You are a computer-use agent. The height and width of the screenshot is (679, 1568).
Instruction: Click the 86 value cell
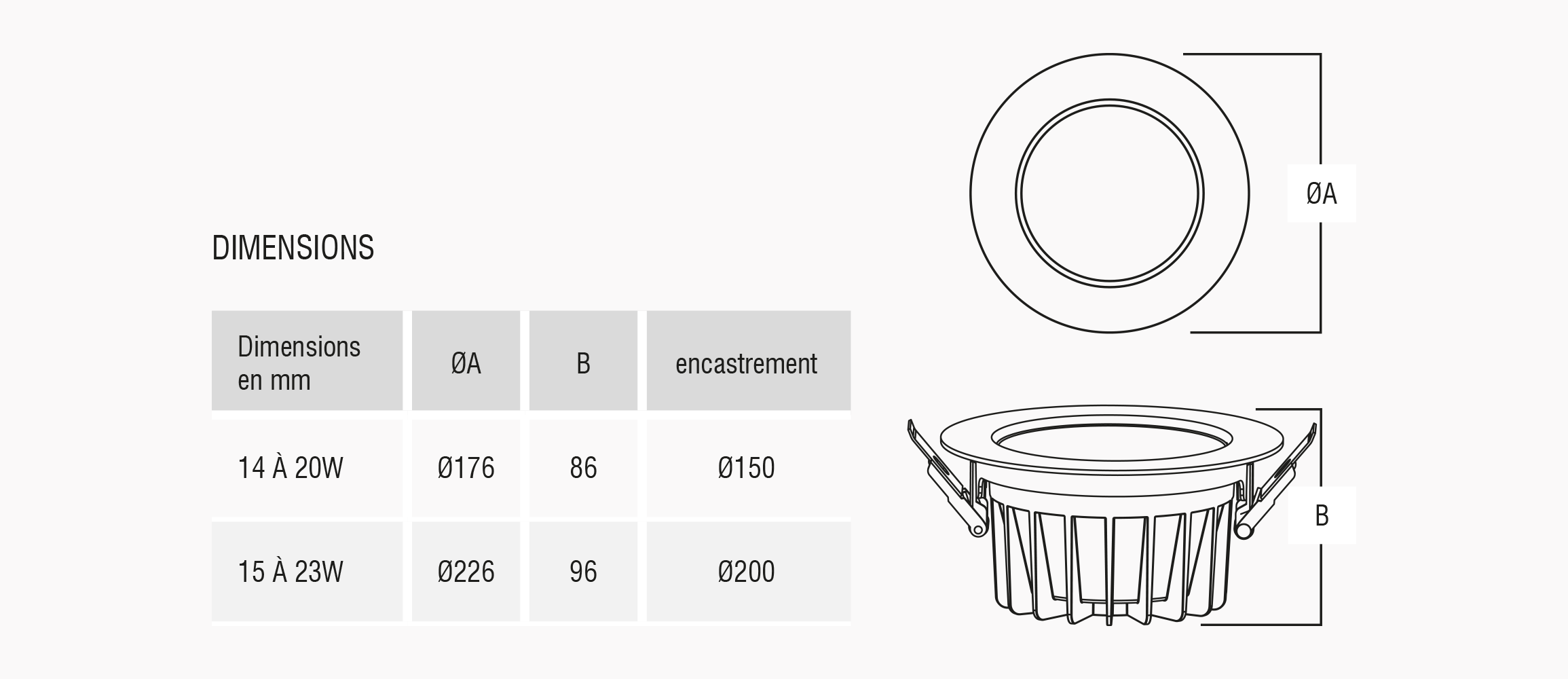click(583, 468)
